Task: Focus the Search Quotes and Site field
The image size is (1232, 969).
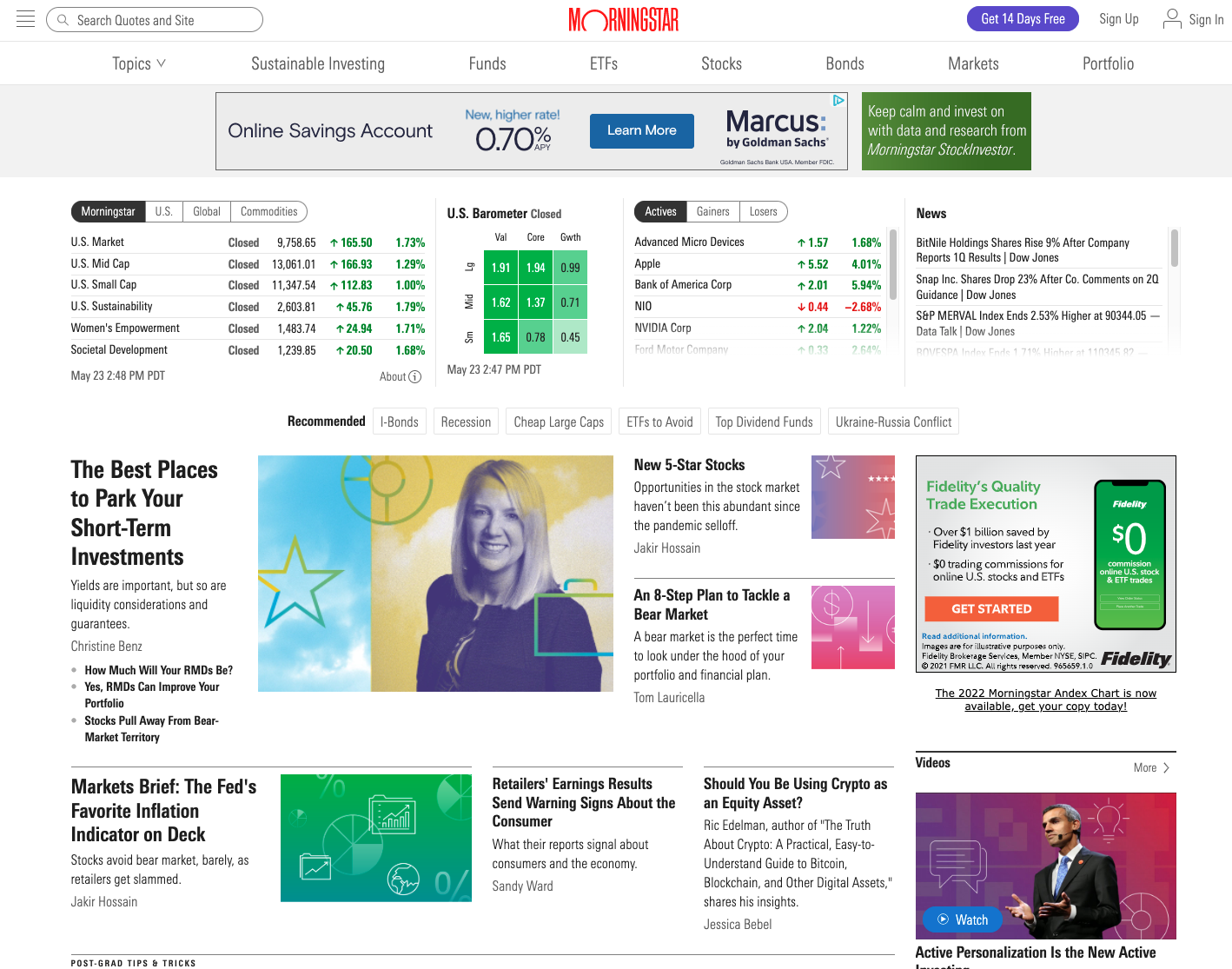Action: coord(155,20)
